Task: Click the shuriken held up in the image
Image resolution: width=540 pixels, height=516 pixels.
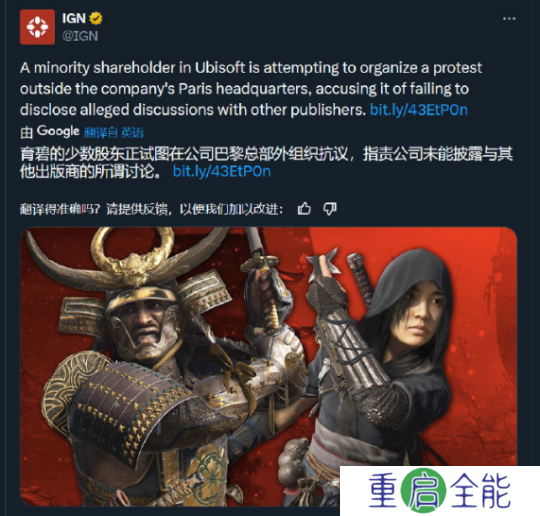Action: 323,266
